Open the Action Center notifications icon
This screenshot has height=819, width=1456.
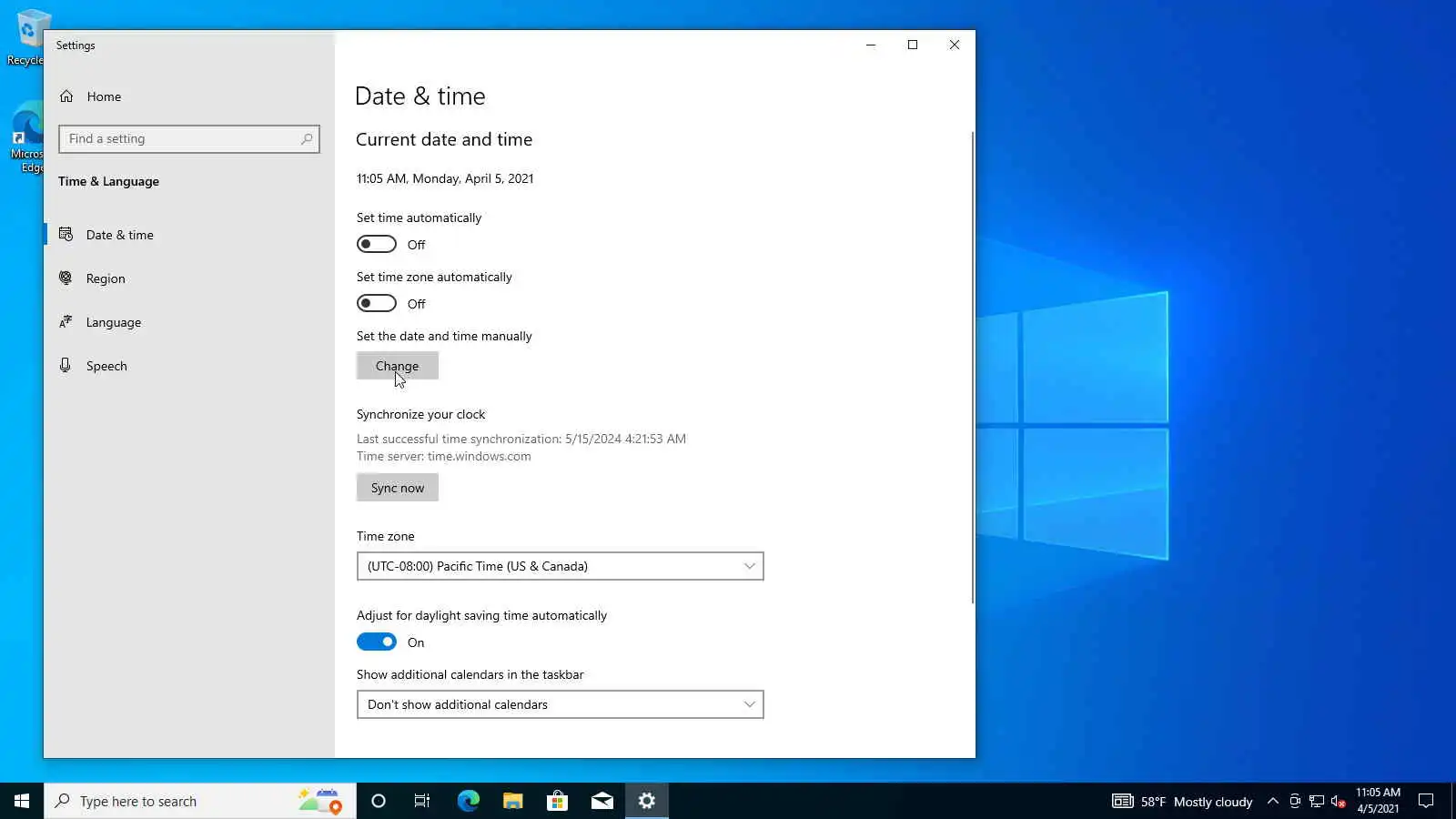tap(1426, 801)
